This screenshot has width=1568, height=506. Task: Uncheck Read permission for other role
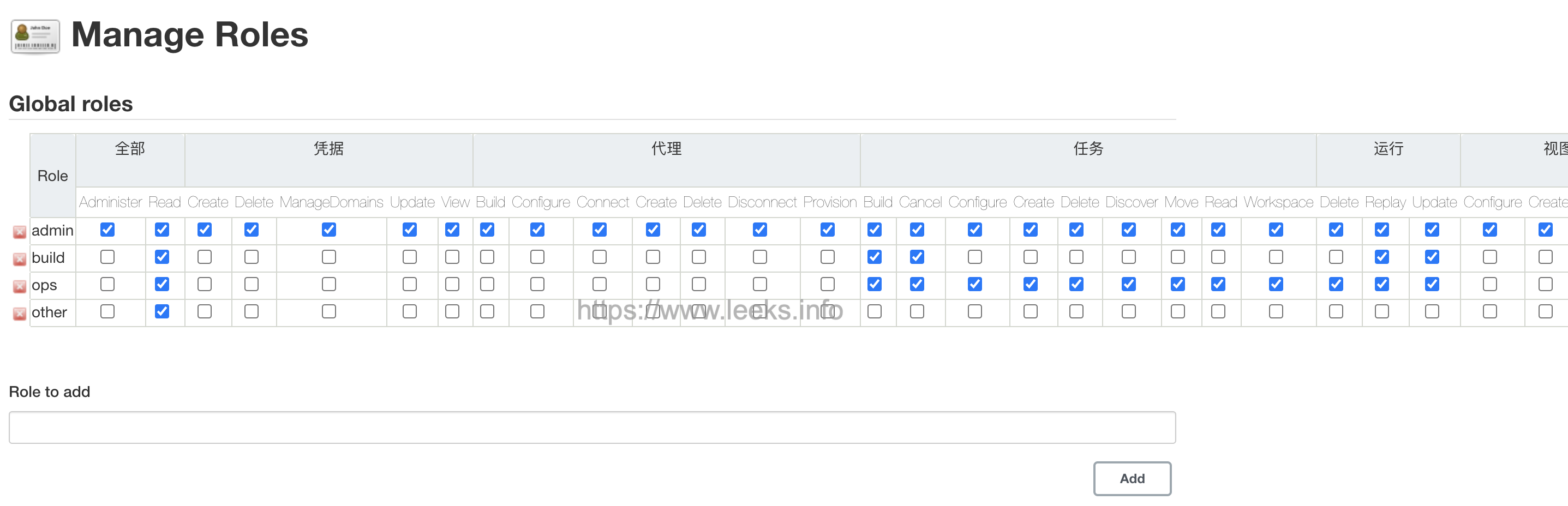click(x=162, y=311)
